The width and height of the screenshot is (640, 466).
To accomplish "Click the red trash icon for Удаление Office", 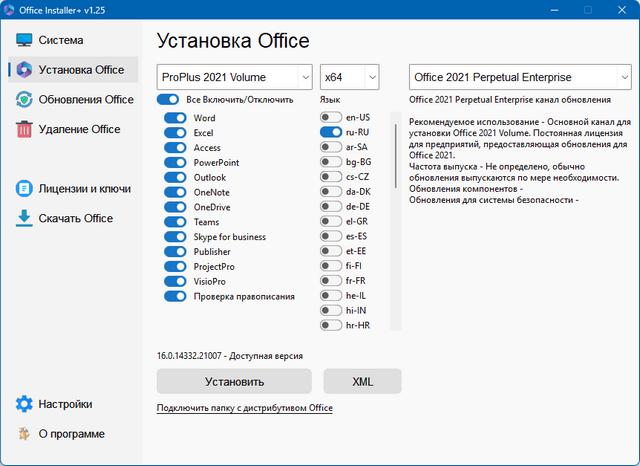I will (24, 129).
